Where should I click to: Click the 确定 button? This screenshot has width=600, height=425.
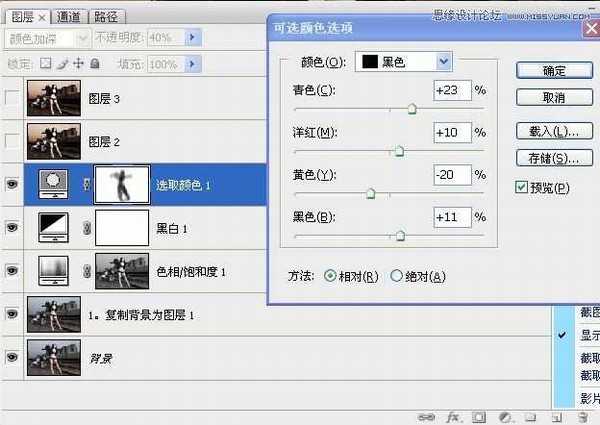point(554,71)
